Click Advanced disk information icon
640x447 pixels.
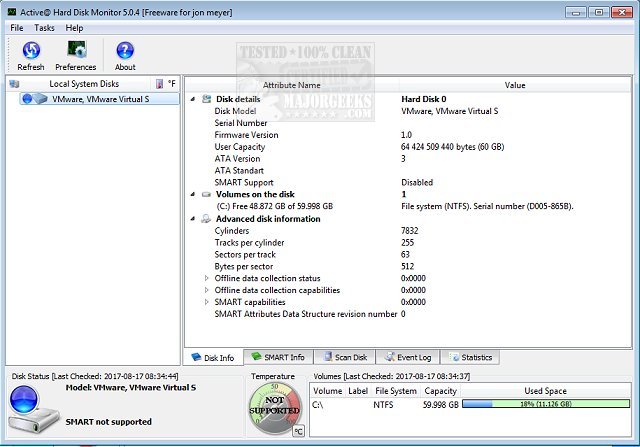[x=207, y=219]
